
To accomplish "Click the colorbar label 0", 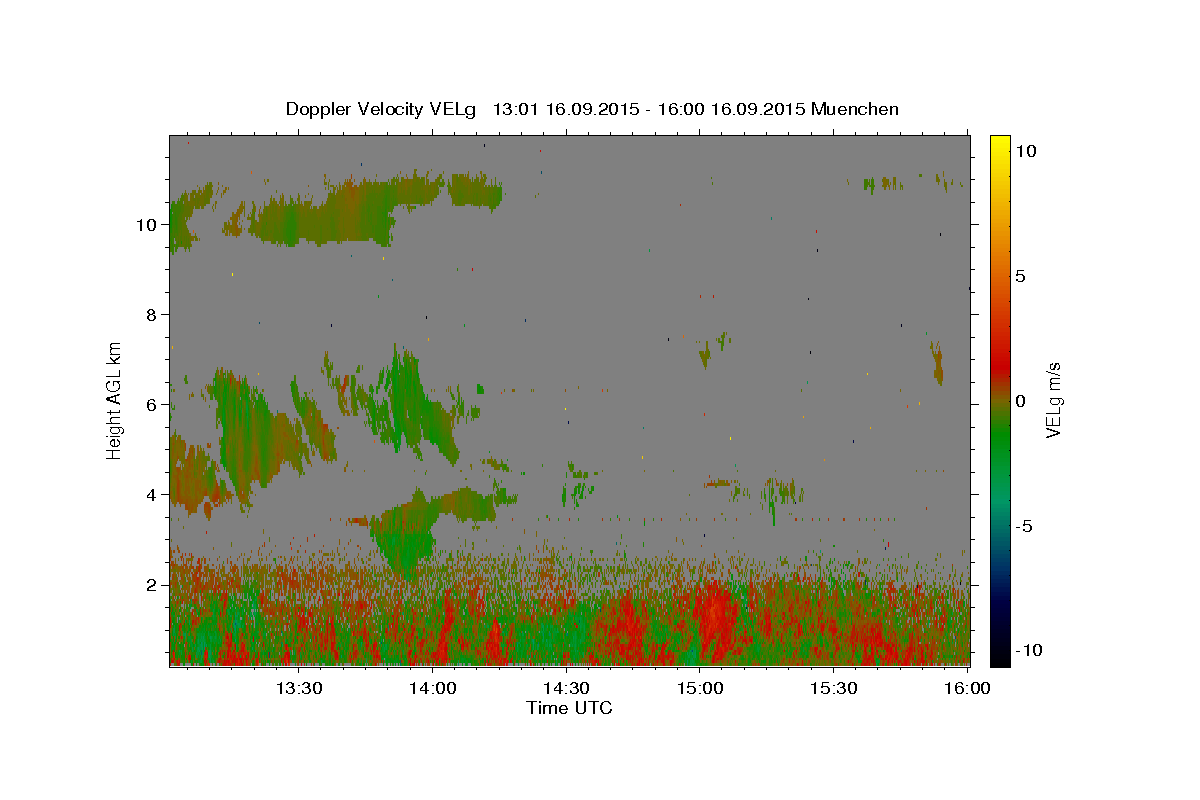I will pyautogui.click(x=1021, y=401).
